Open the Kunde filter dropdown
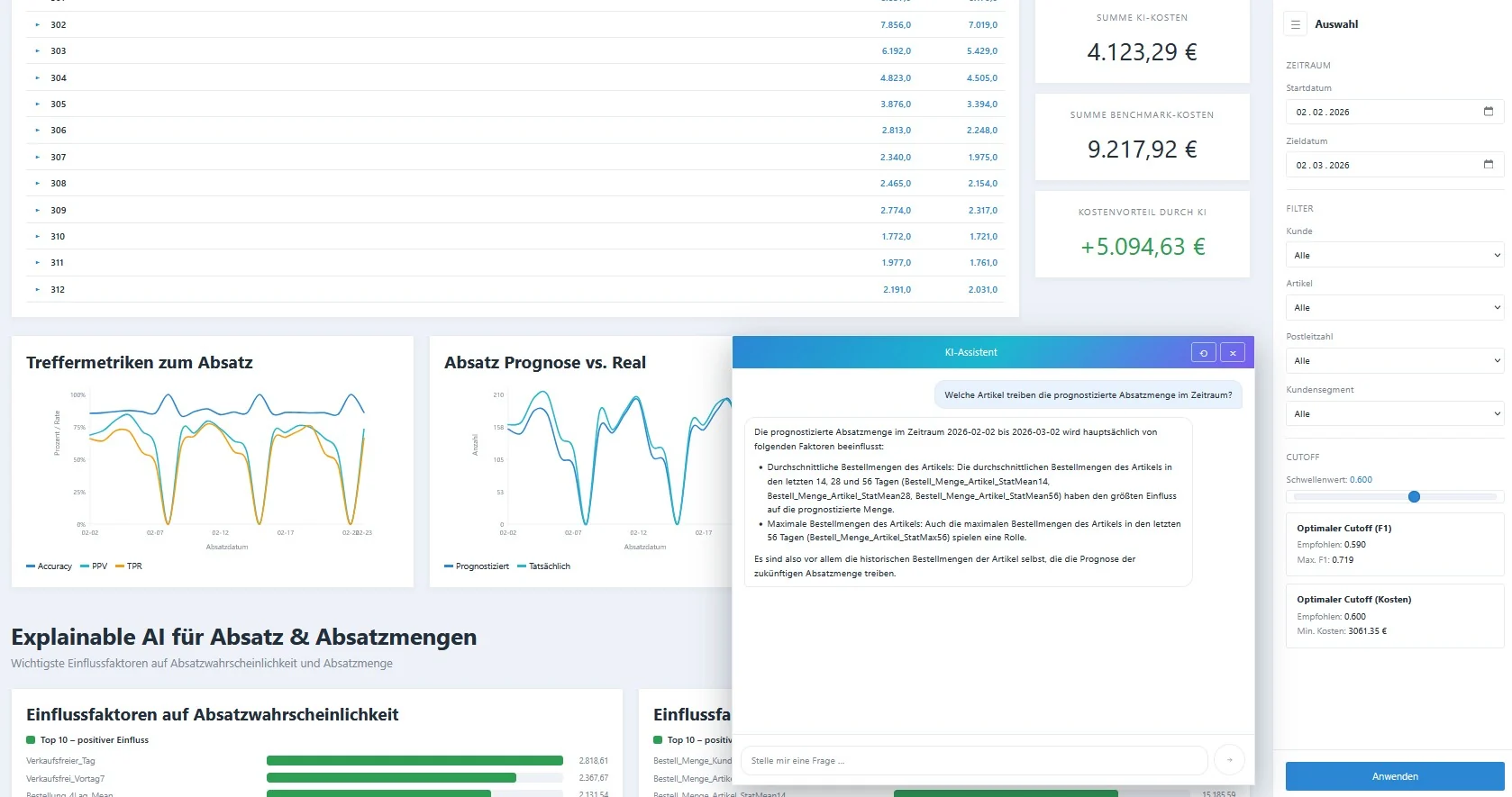This screenshot has height=797, width=1512. (1395, 255)
